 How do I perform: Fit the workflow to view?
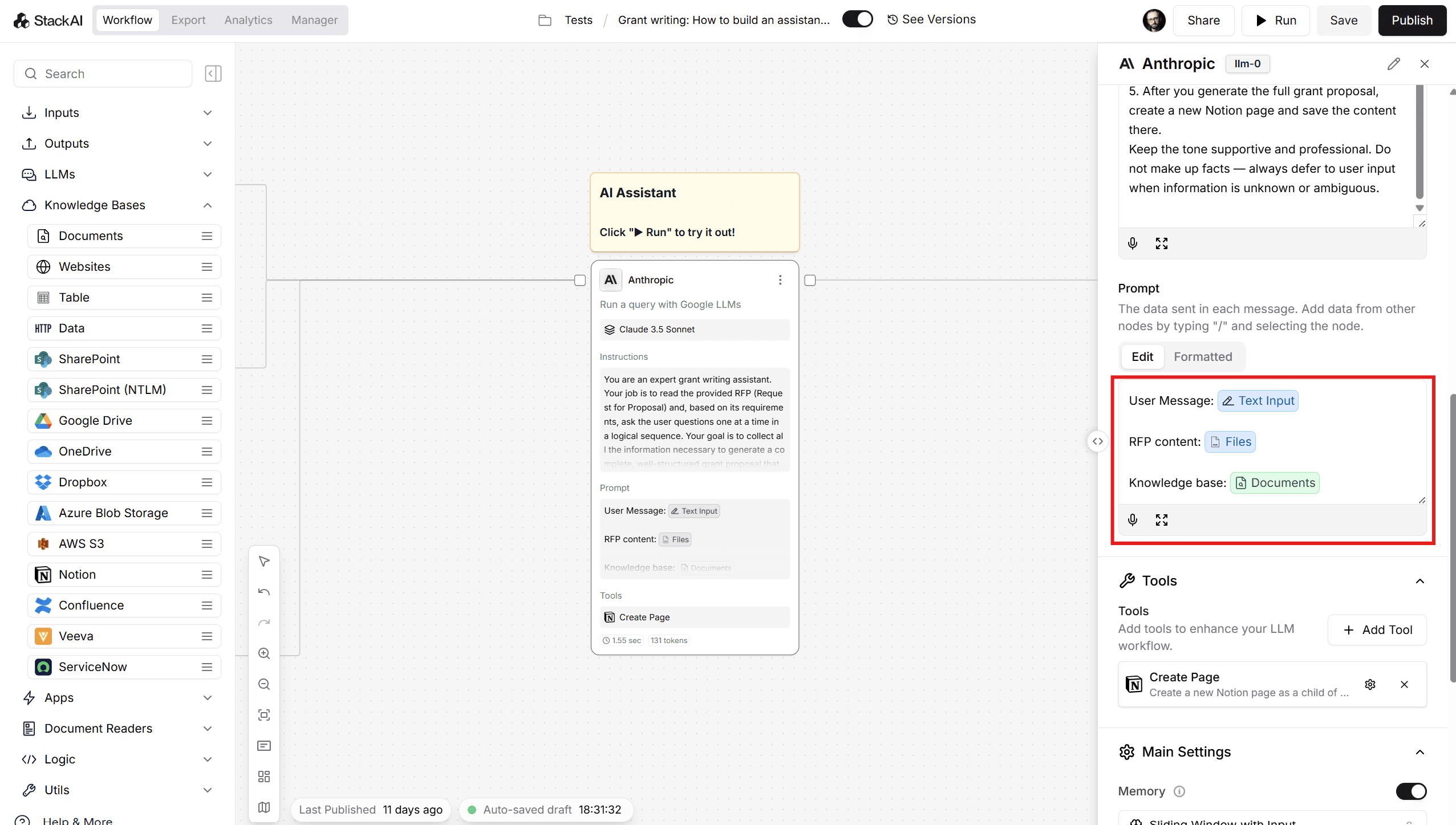264,715
